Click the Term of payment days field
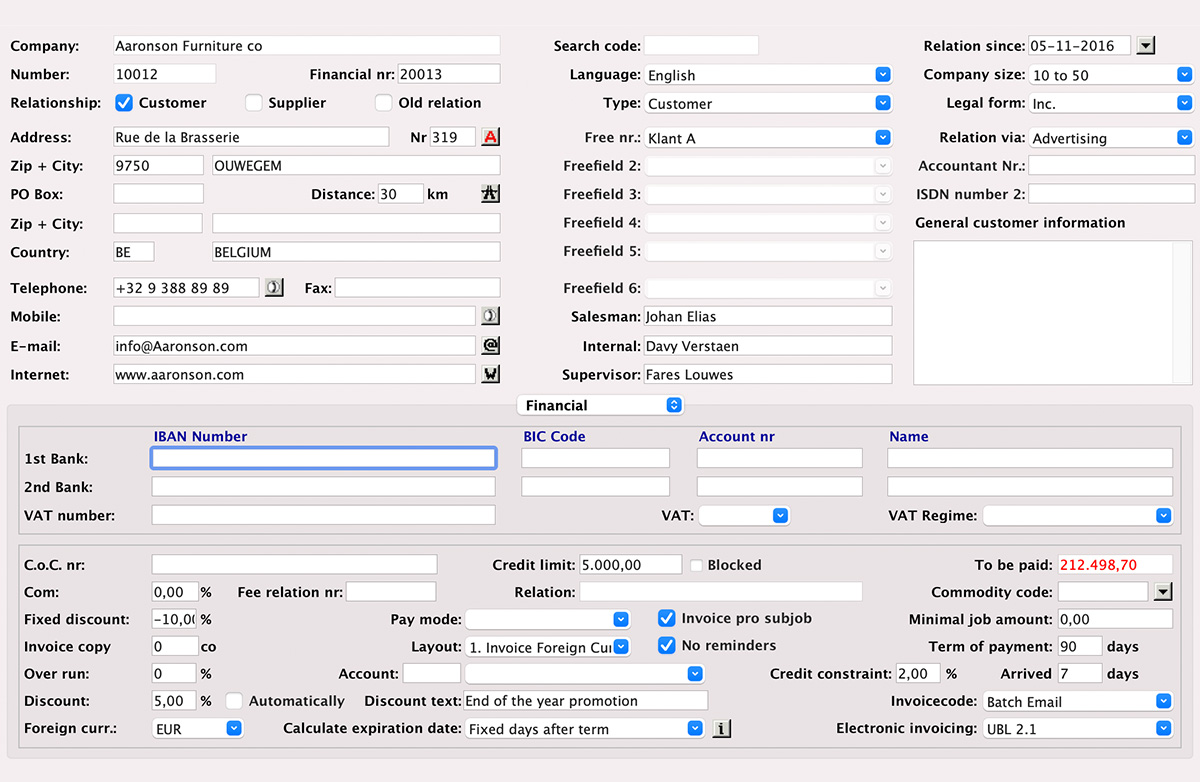Viewport: 1200px width, 782px height. pyautogui.click(x=1080, y=646)
